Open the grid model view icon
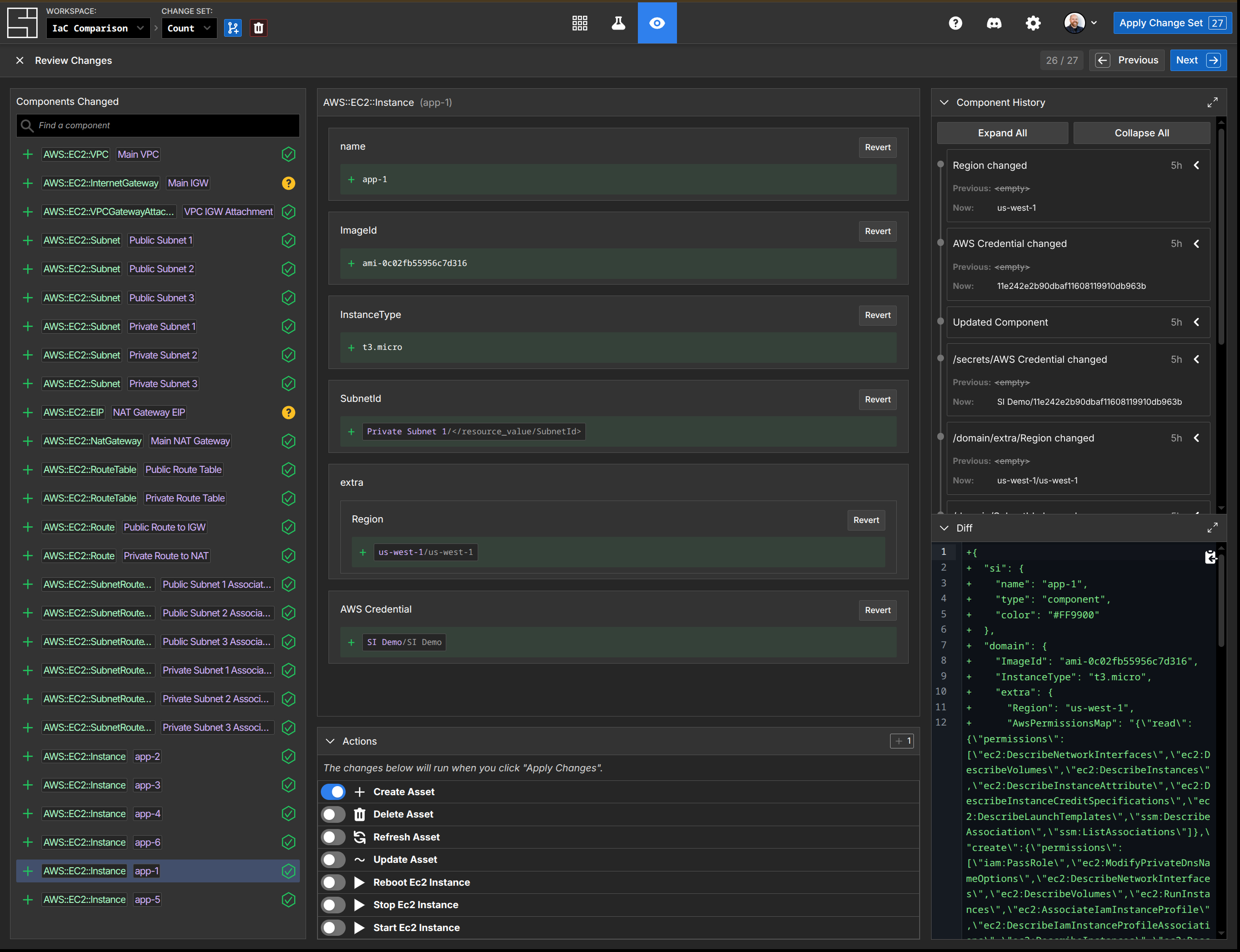This screenshot has width=1240, height=952. (579, 23)
